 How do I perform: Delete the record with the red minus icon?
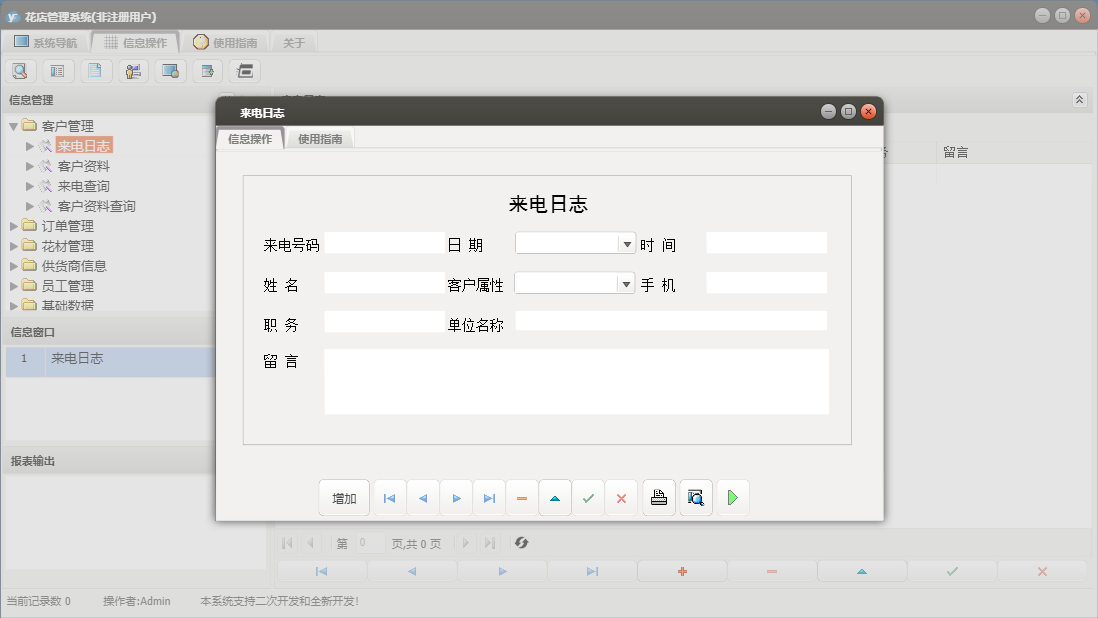tap(522, 497)
